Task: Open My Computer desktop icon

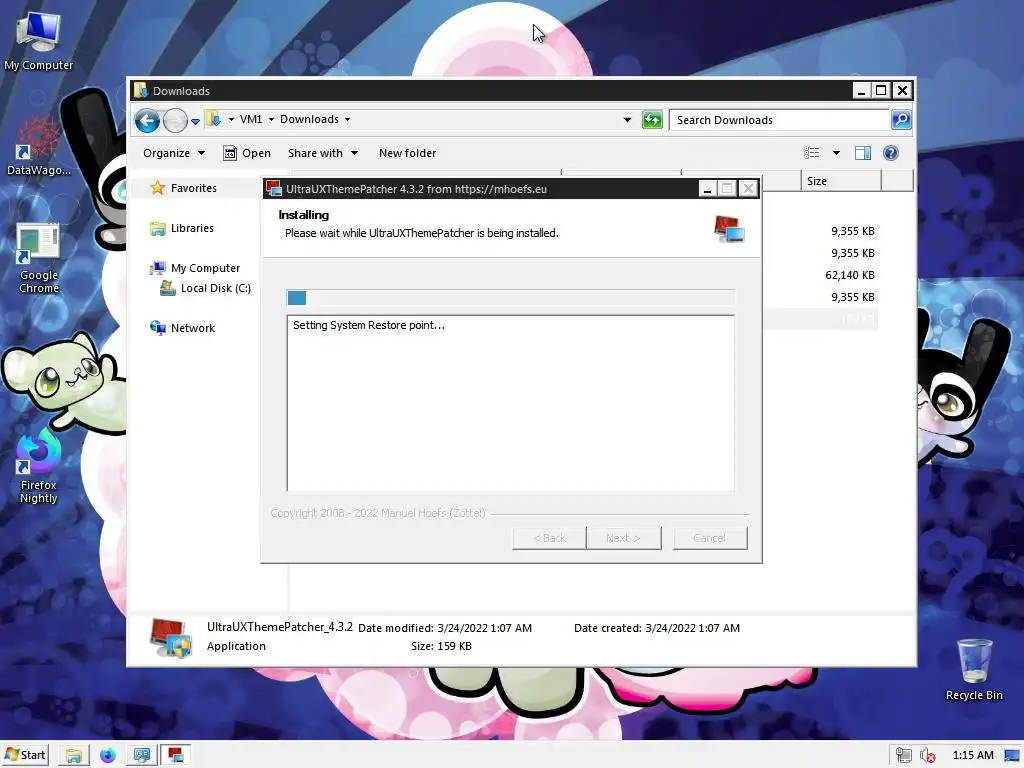Action: click(38, 40)
